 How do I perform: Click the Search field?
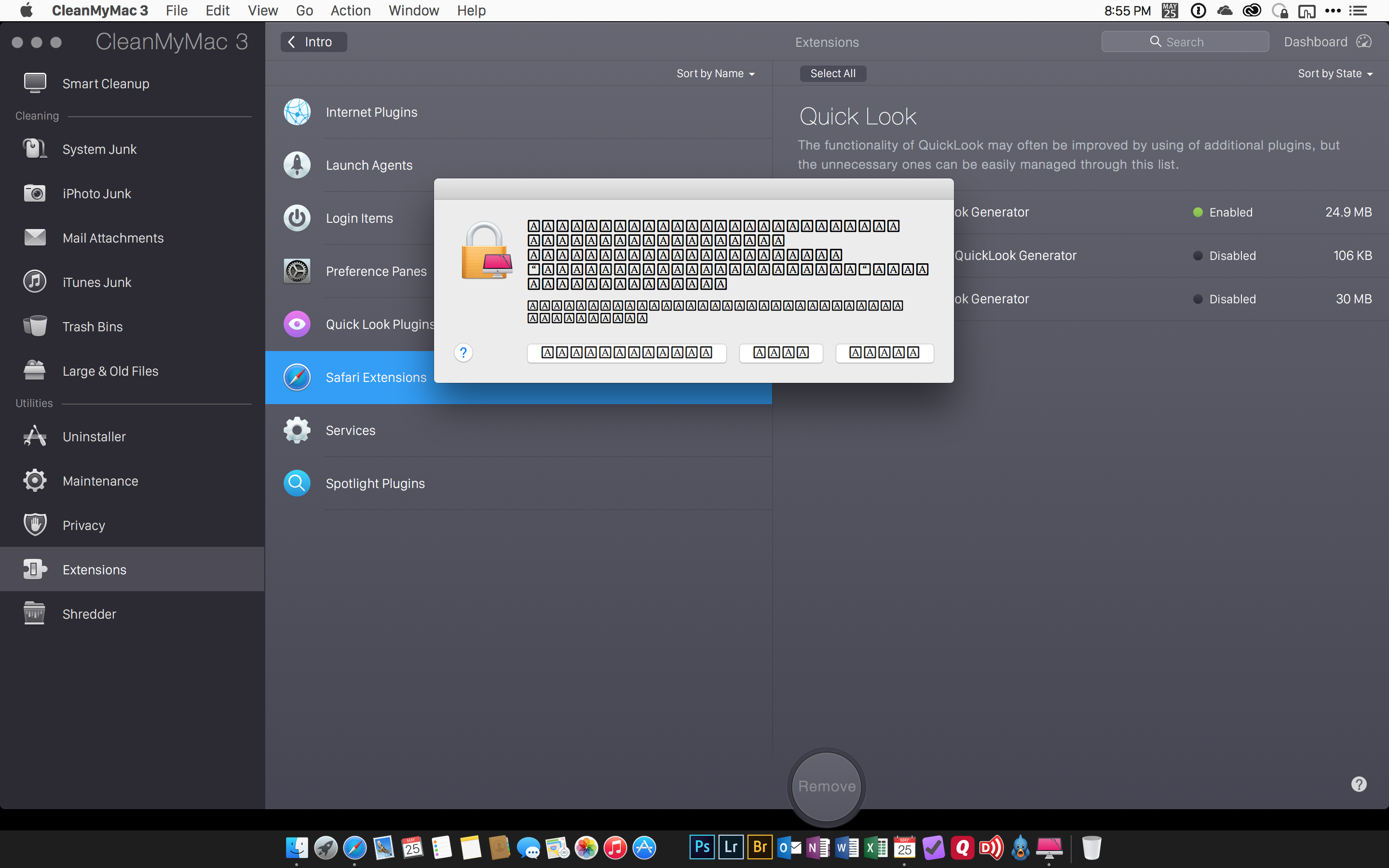1185,42
